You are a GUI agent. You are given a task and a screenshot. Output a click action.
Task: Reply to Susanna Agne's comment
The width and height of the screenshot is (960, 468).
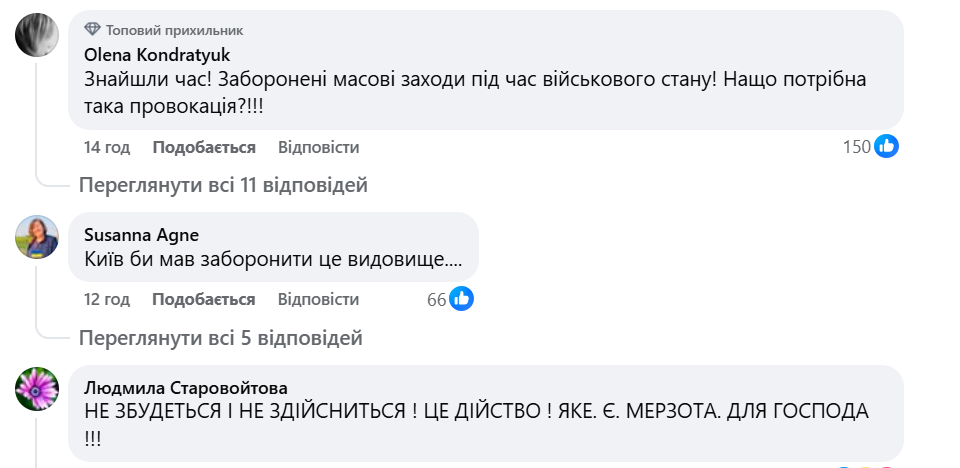coord(318,299)
